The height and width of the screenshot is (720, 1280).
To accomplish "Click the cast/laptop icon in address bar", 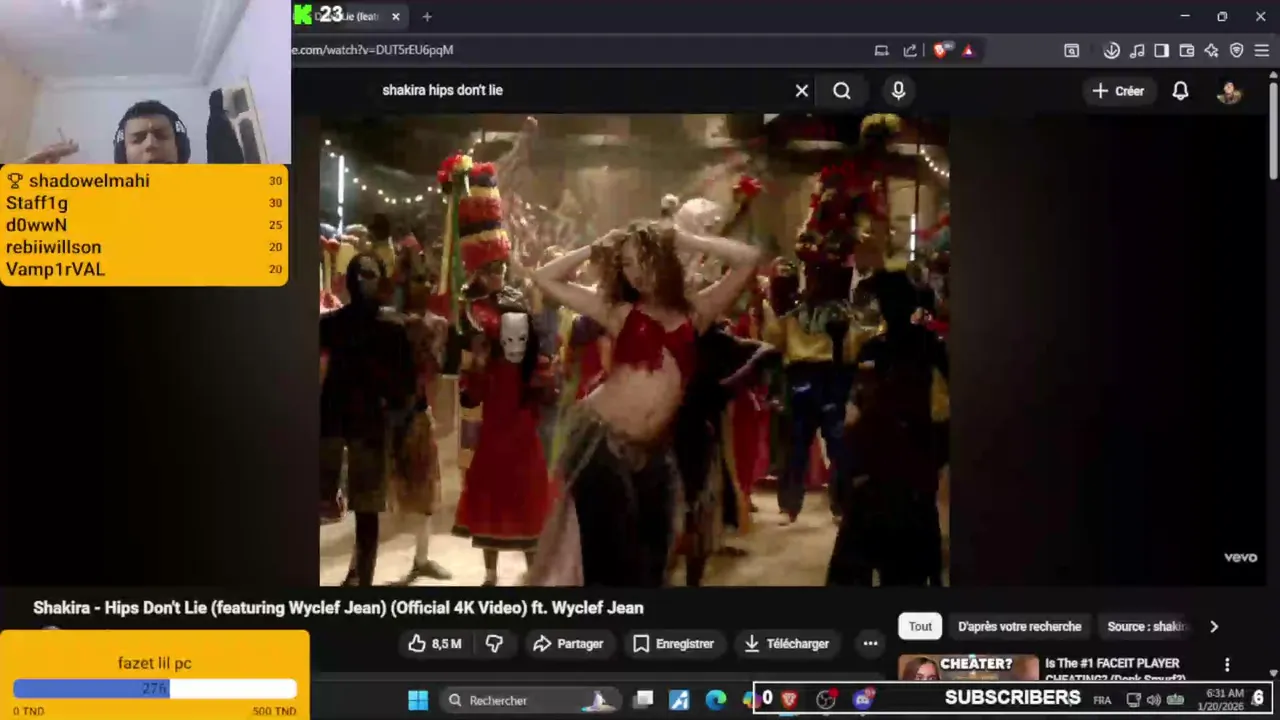I will [x=881, y=50].
